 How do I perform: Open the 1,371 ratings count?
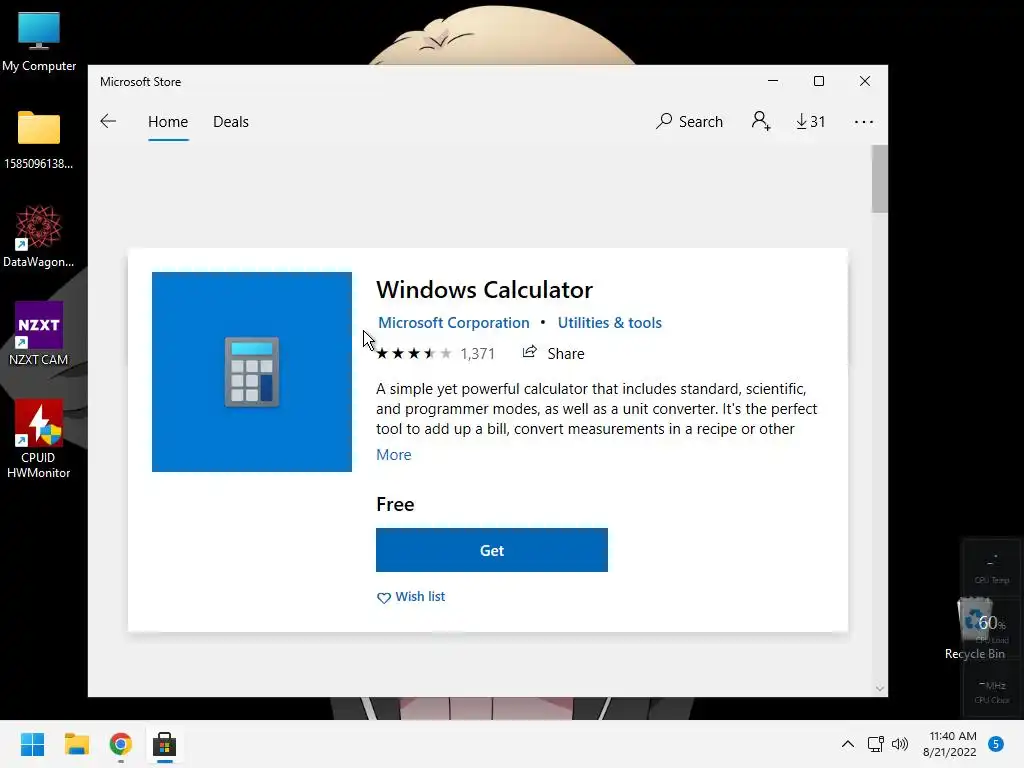click(x=477, y=353)
